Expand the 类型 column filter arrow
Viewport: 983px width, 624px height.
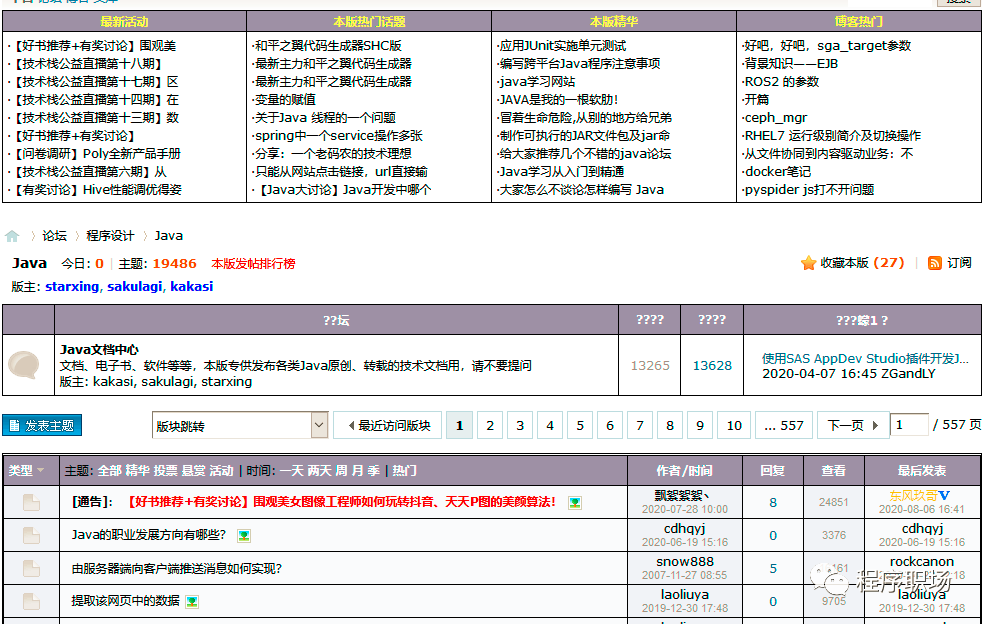41,470
